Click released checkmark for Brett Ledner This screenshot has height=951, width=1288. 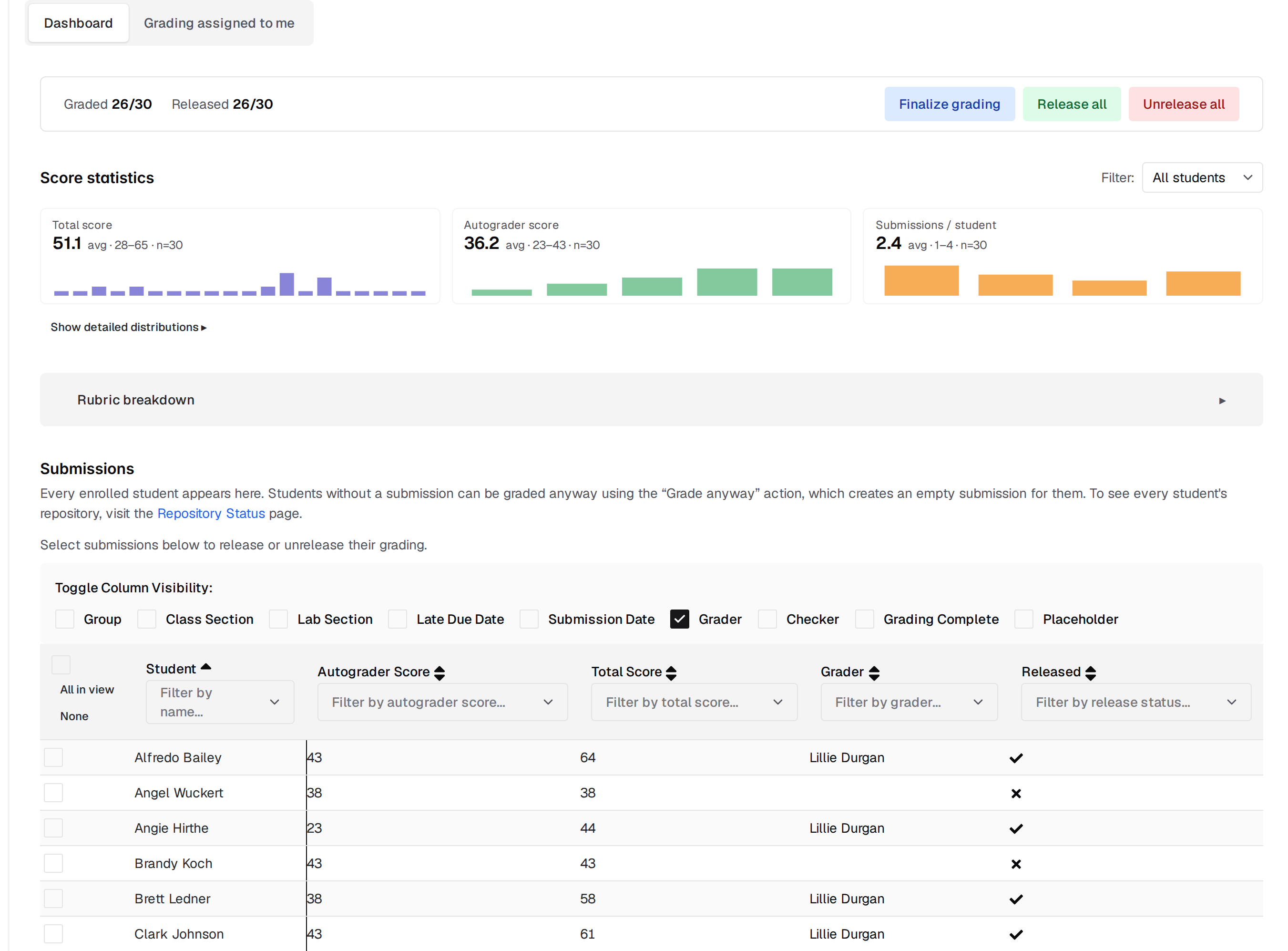click(1016, 899)
